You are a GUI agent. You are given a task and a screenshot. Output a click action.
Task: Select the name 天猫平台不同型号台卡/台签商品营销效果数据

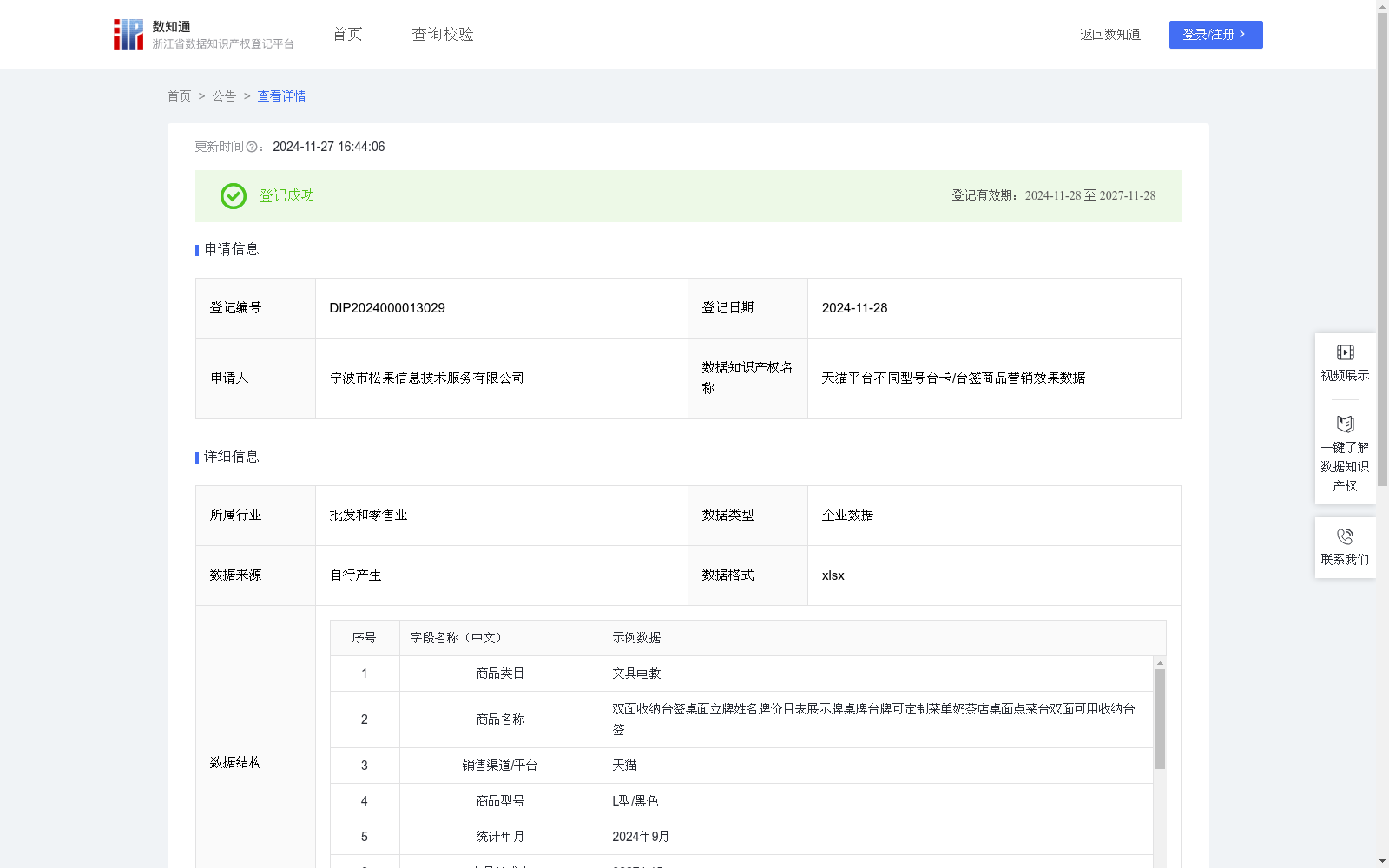(x=953, y=378)
